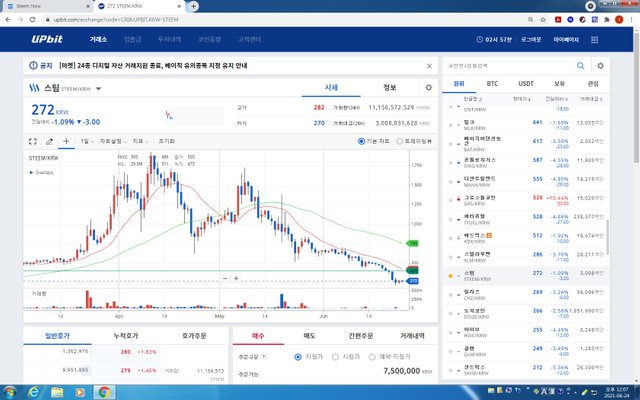The image size is (640, 400).
Task: Toggle favorite star for MLK/KRW row
Action: click(x=451, y=125)
